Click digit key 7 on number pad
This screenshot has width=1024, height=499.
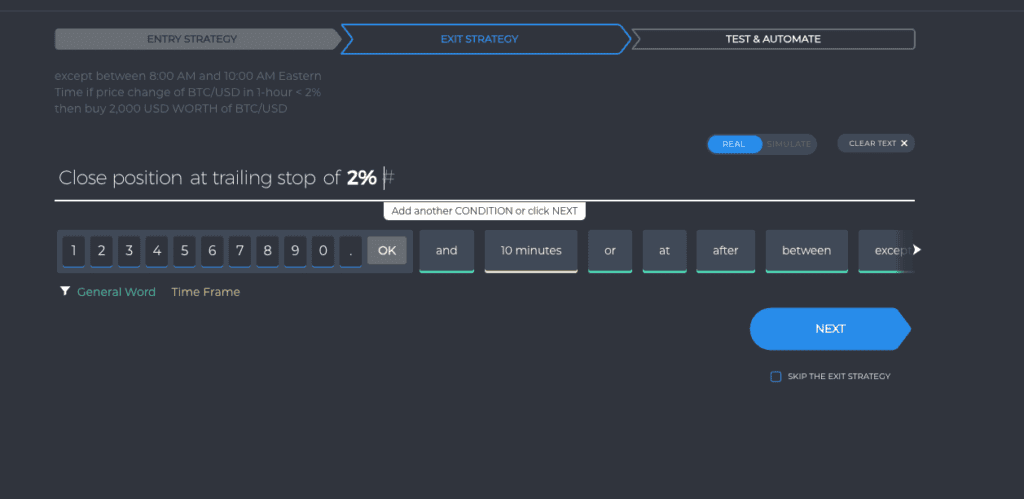240,251
